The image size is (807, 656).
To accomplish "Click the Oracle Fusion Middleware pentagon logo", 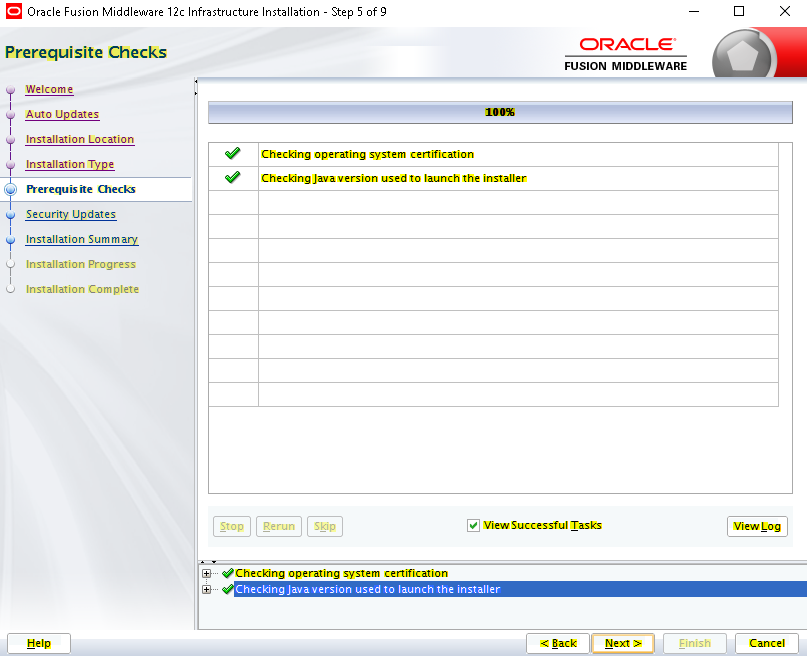I will [743, 54].
